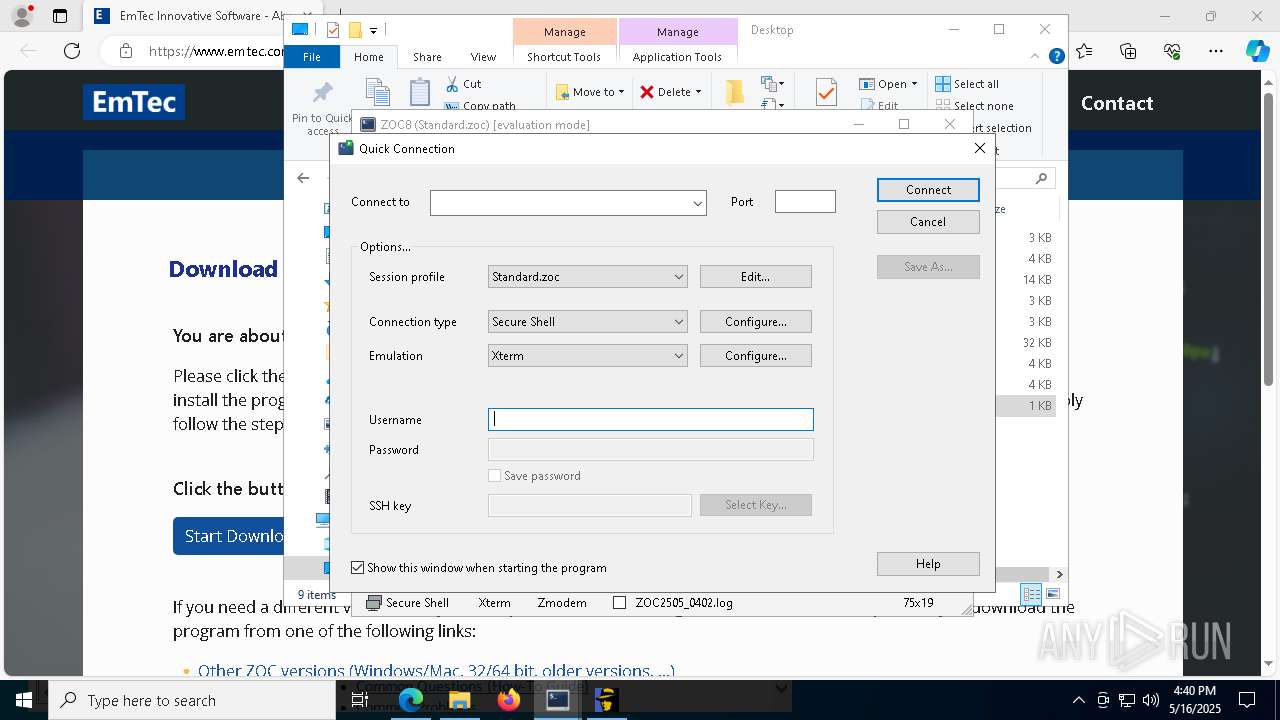This screenshot has height=720, width=1280.
Task: Click New folder icon in Explorer title bar
Action: pyautogui.click(x=354, y=30)
